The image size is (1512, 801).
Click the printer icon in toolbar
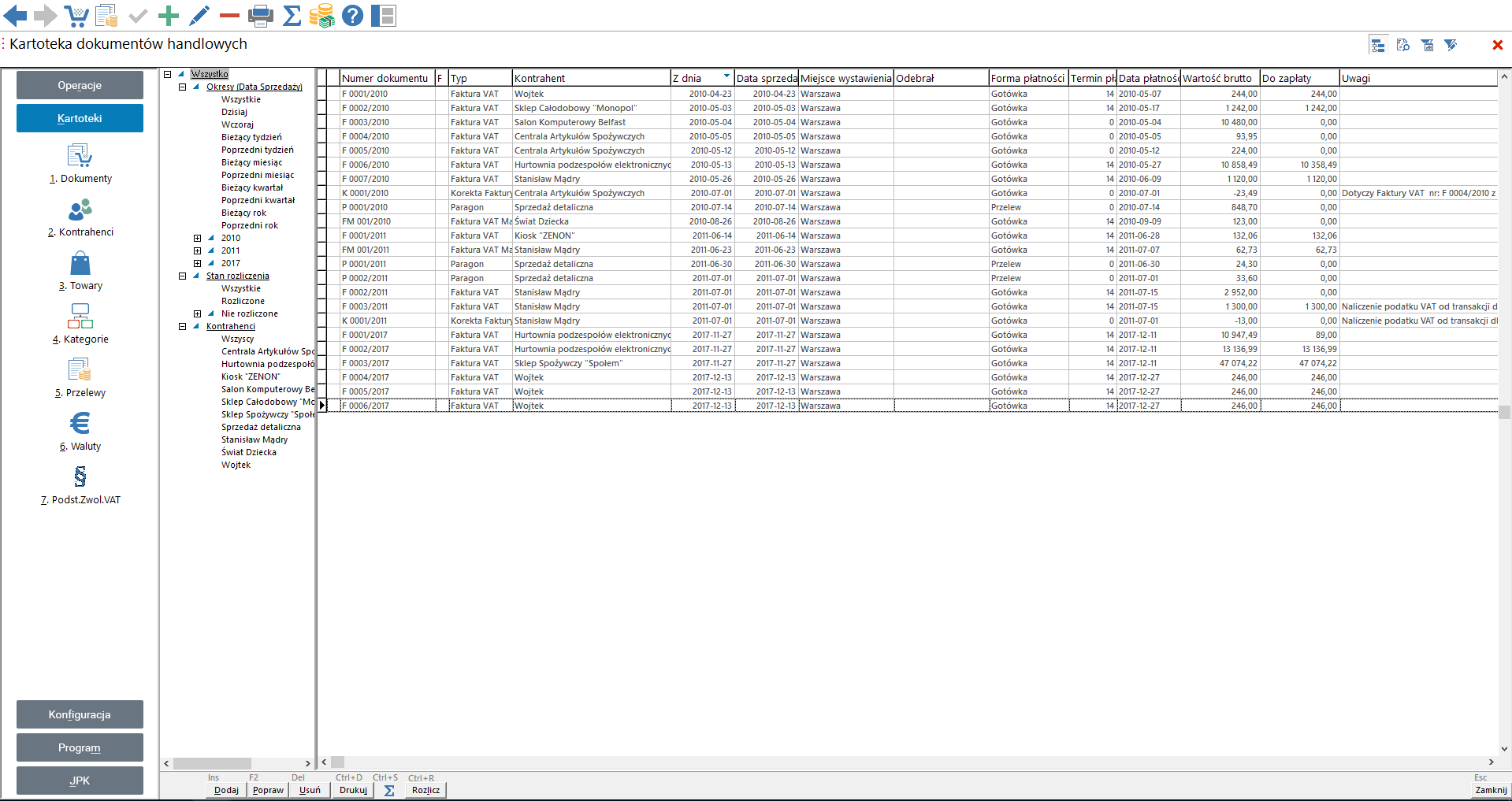(260, 16)
